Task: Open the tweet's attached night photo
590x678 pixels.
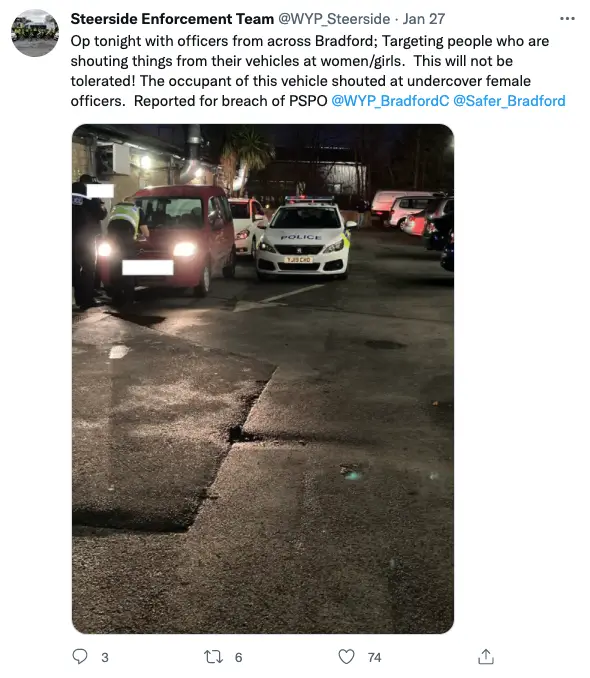Action: point(263,379)
